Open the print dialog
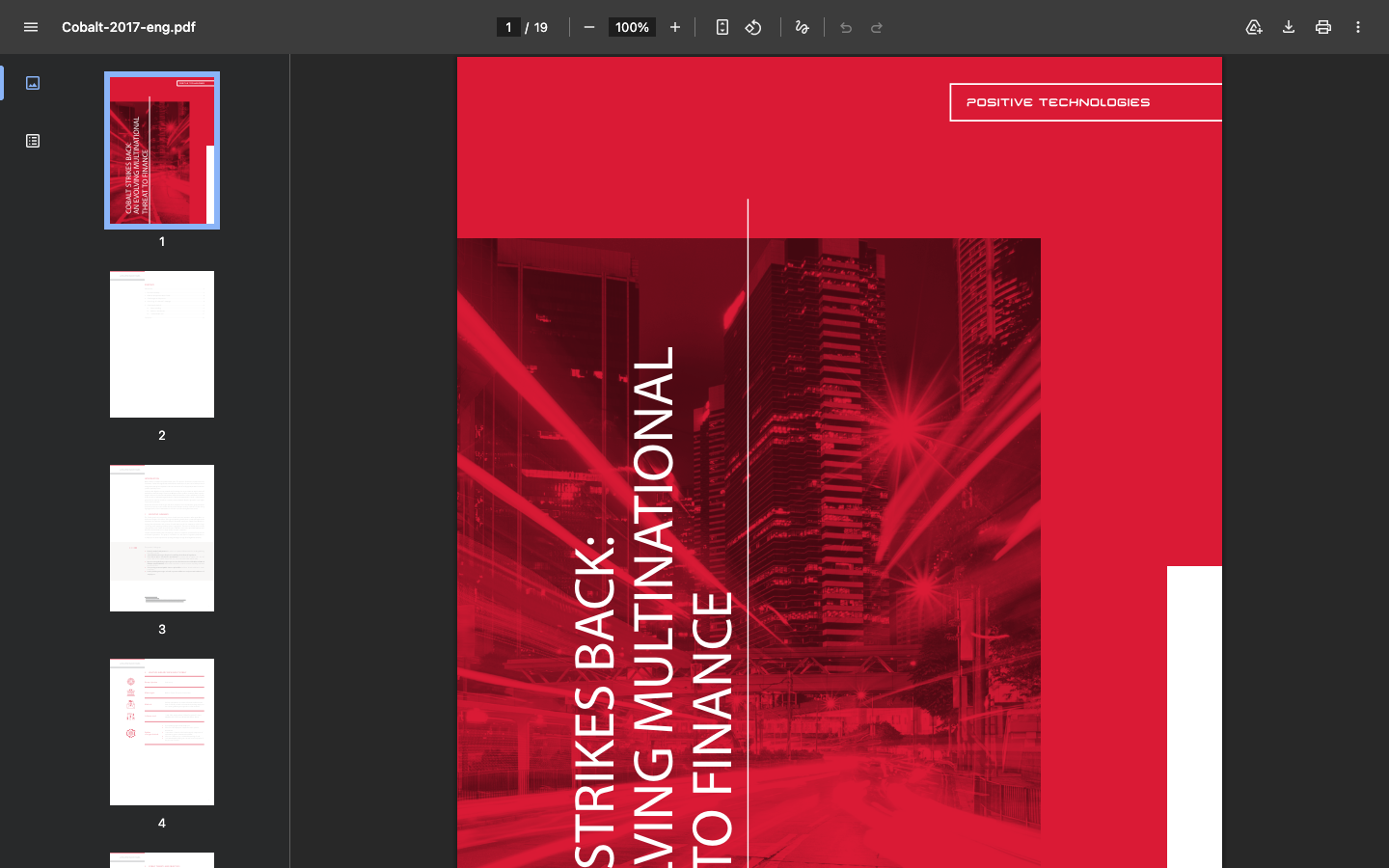The height and width of the screenshot is (868, 1389). (1323, 27)
